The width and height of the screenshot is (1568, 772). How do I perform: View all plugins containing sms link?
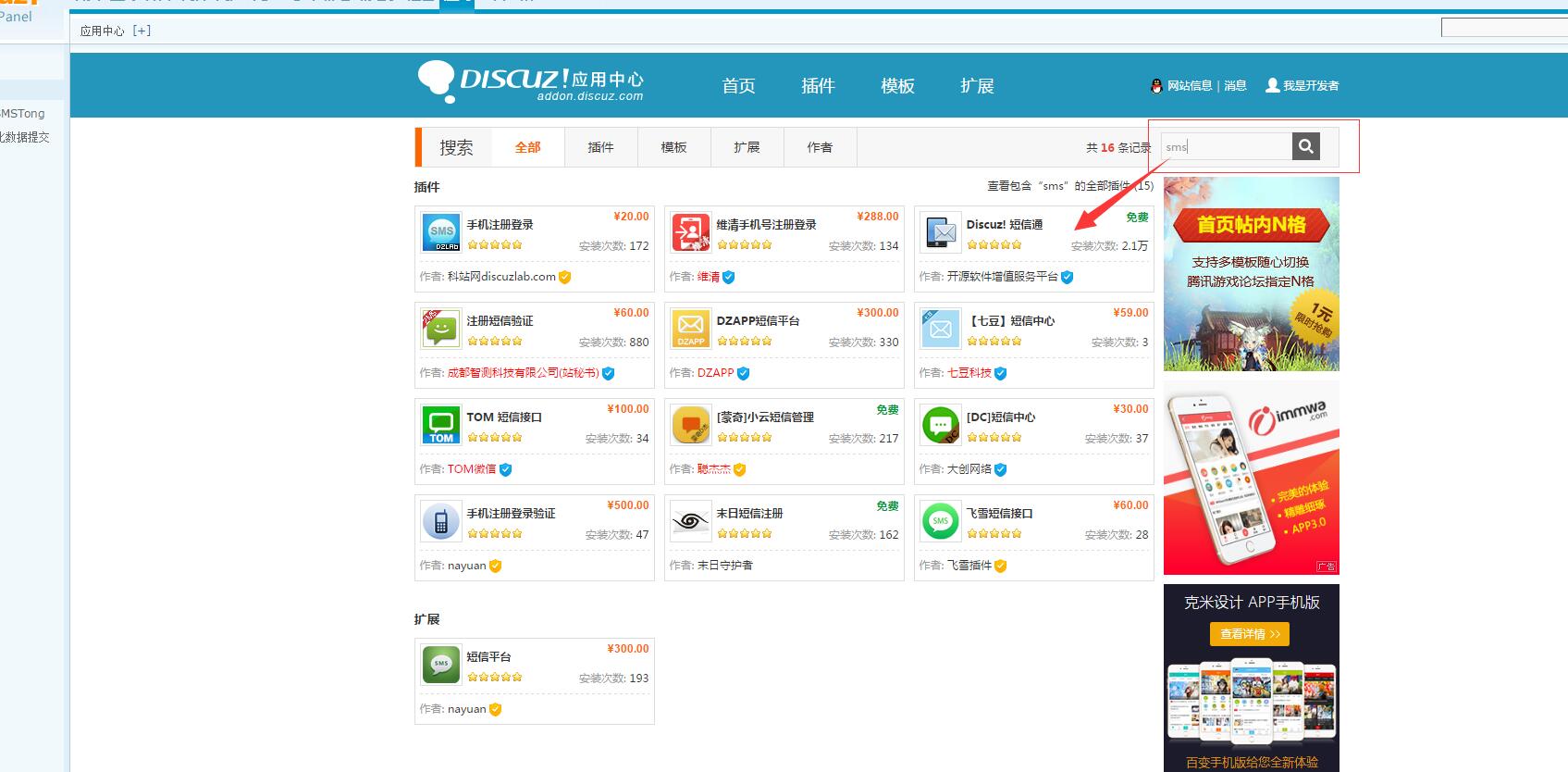click(x=1070, y=186)
